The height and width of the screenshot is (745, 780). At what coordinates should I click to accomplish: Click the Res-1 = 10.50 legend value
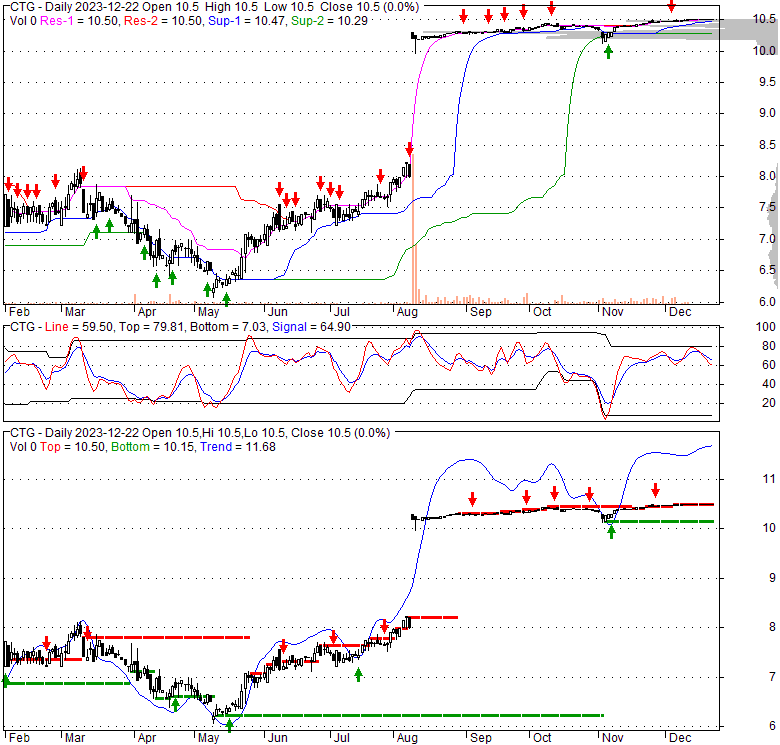(80, 21)
